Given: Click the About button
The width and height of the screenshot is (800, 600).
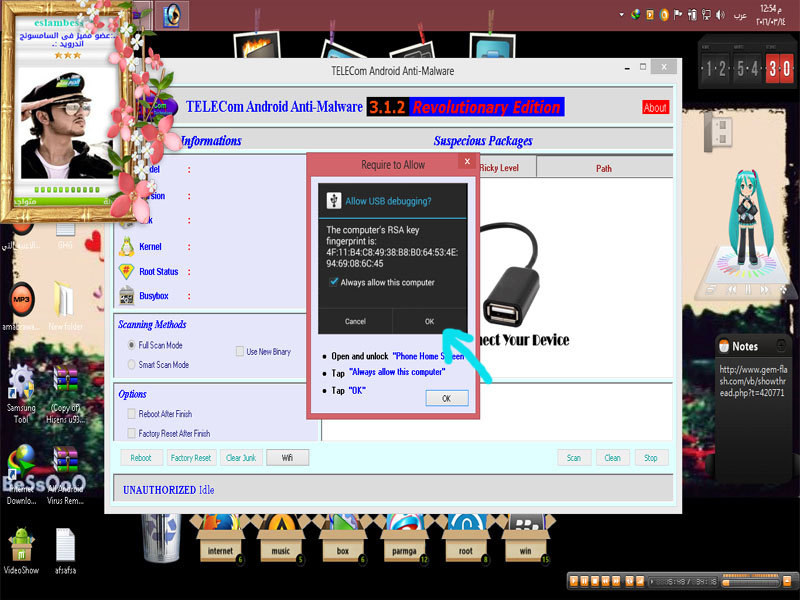Looking at the screenshot, I should 655,108.
